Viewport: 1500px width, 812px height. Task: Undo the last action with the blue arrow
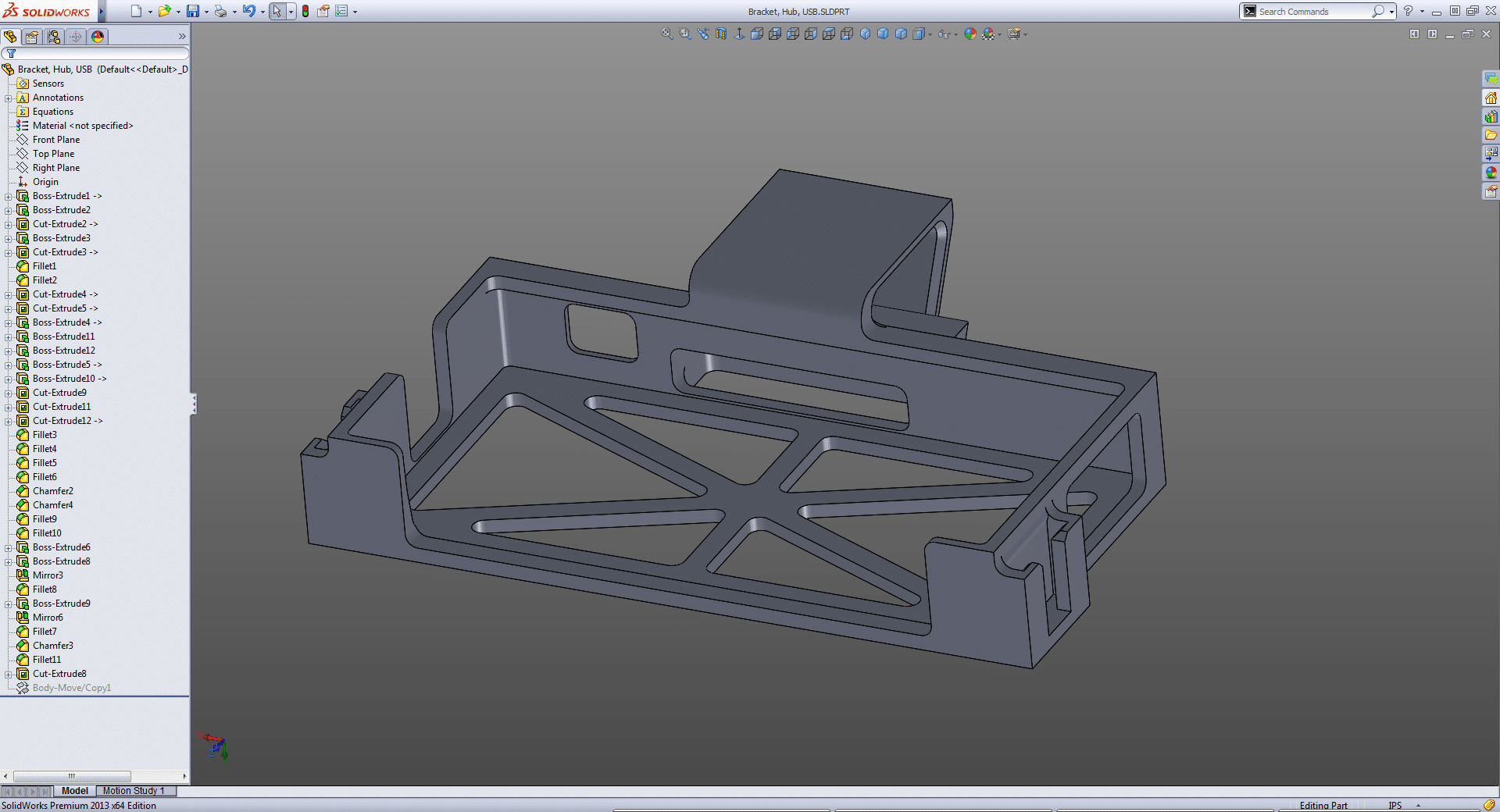point(248,11)
